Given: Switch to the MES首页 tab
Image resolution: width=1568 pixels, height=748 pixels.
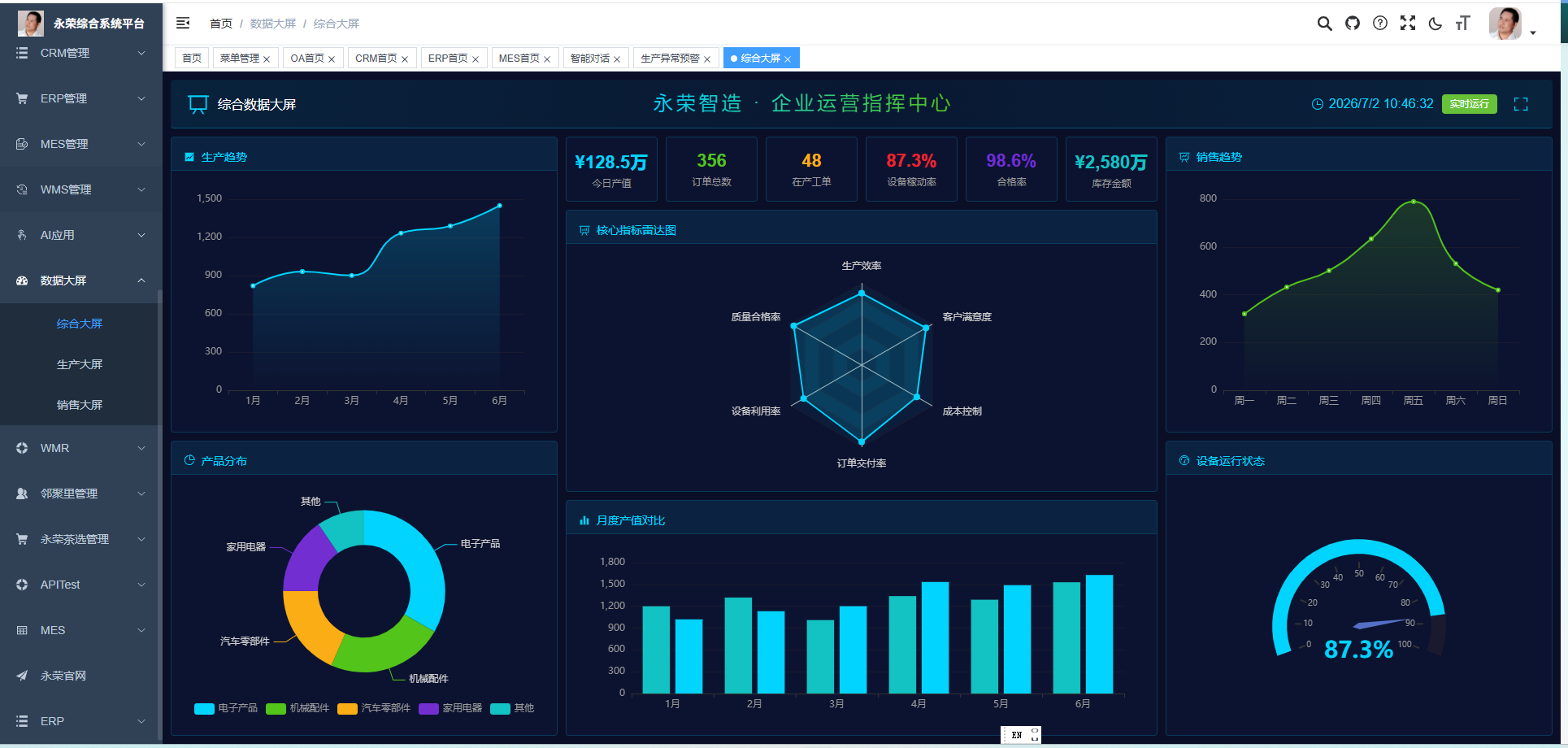Looking at the screenshot, I should [519, 59].
